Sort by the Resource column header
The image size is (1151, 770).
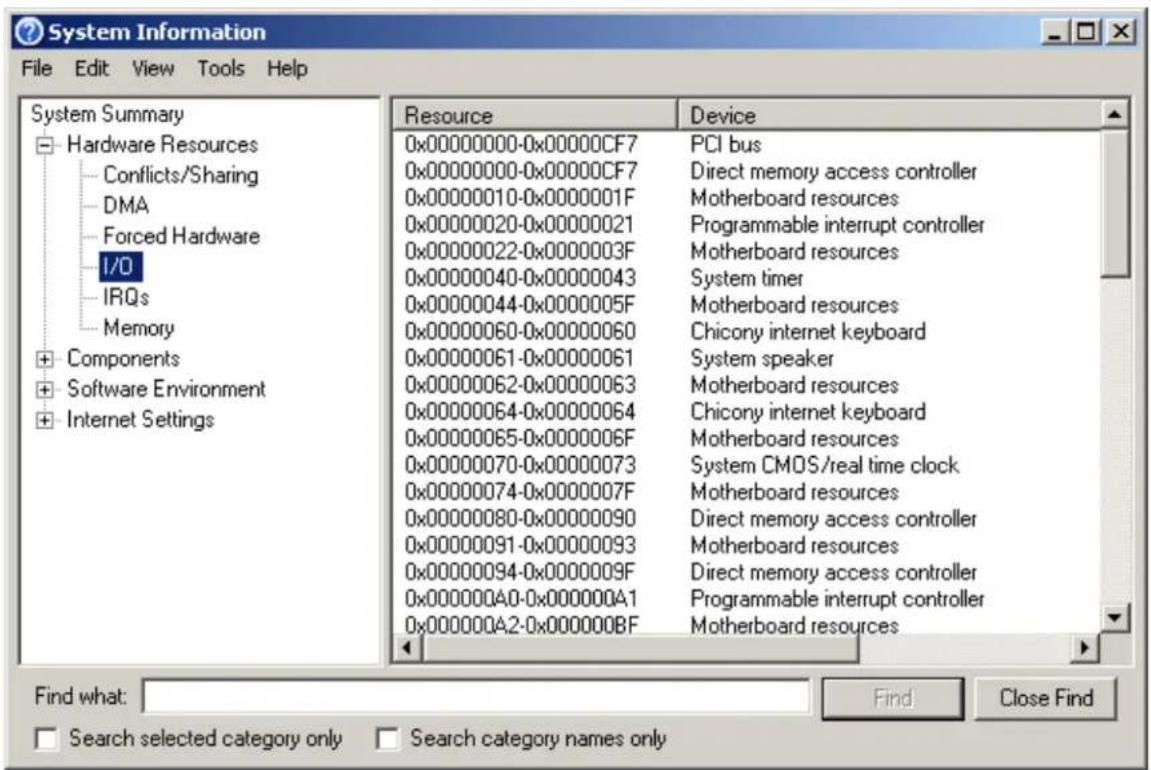(x=535, y=115)
